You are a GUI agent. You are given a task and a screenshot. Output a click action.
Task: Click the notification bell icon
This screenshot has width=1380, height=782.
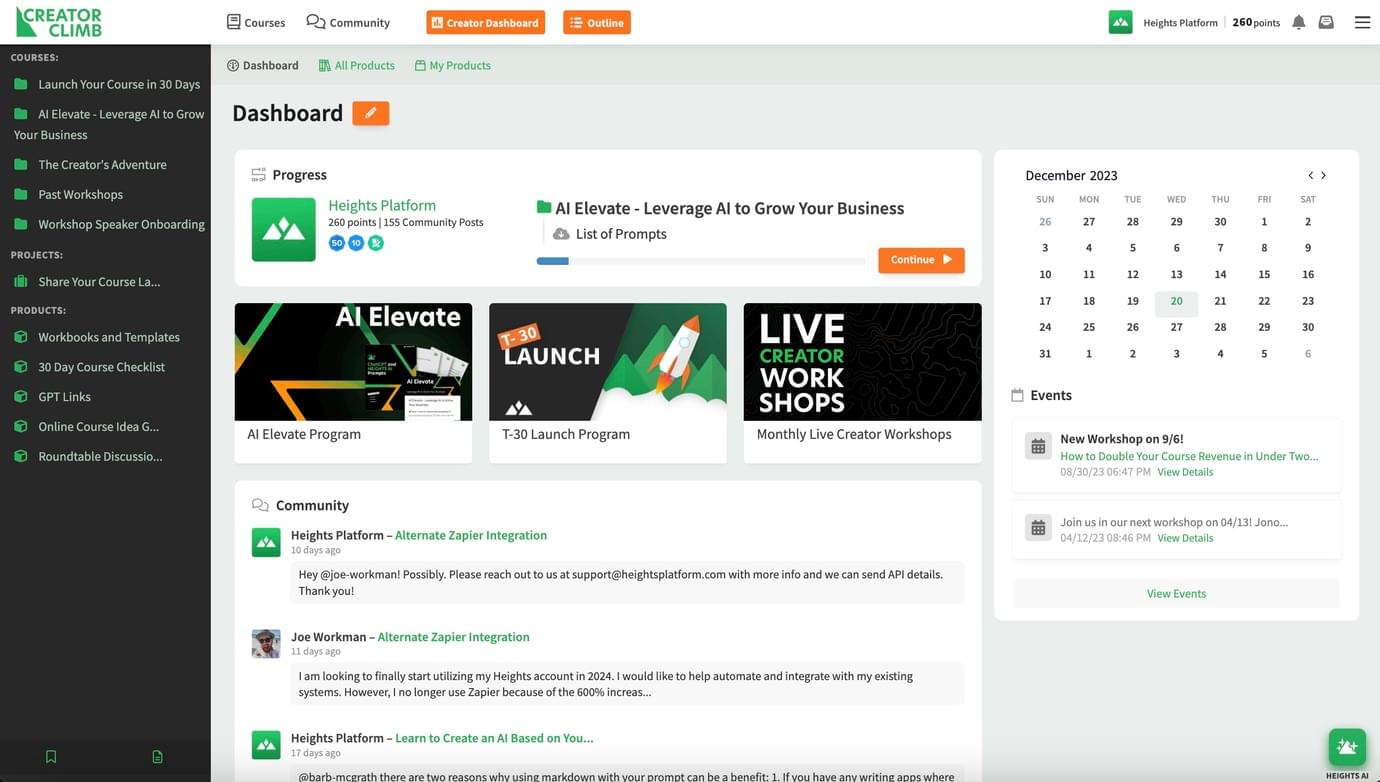(x=1298, y=22)
